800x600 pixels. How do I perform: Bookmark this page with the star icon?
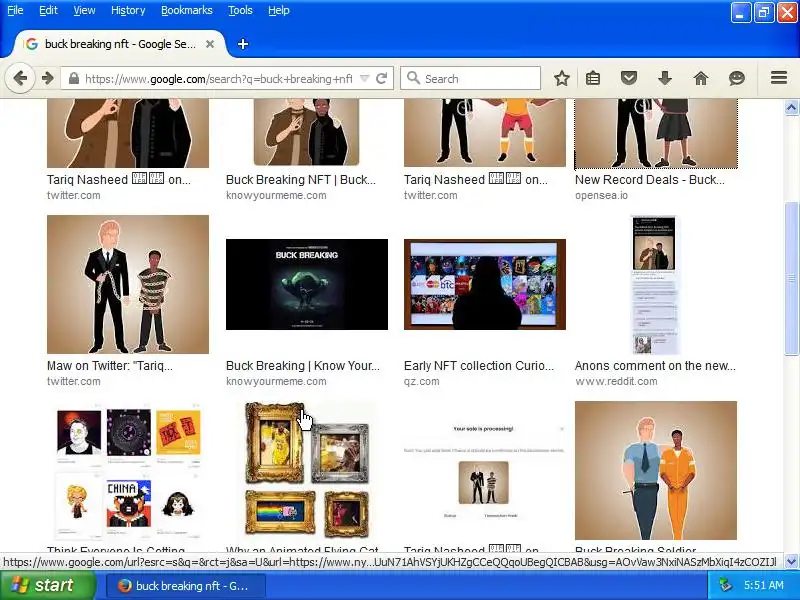click(562, 79)
